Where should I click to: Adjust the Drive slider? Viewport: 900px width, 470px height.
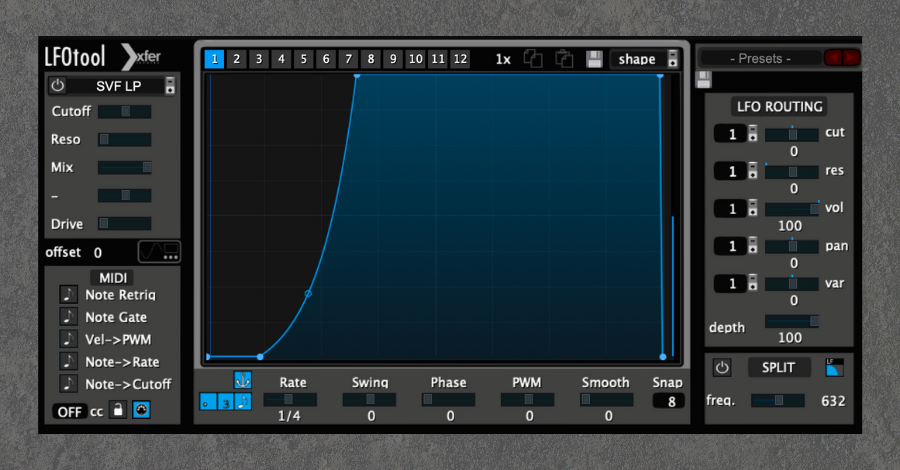pyautogui.click(x=125, y=223)
